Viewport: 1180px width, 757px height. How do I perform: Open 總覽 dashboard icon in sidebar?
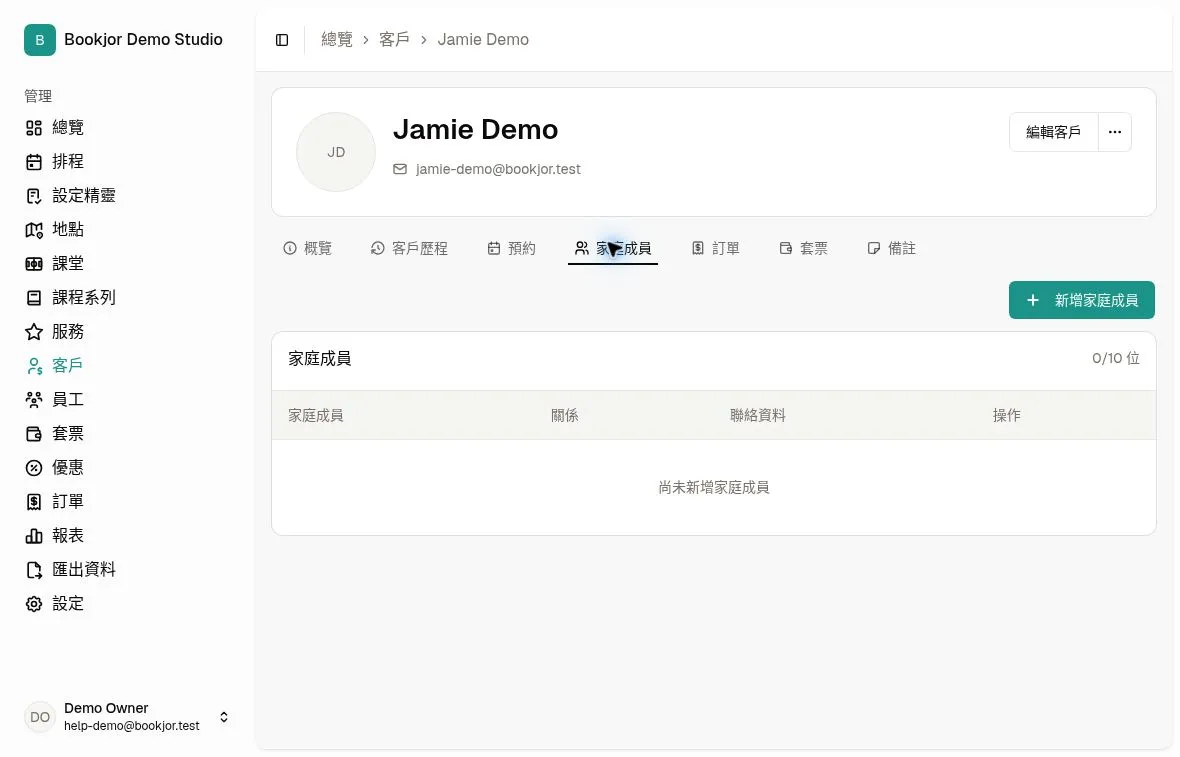(34, 128)
